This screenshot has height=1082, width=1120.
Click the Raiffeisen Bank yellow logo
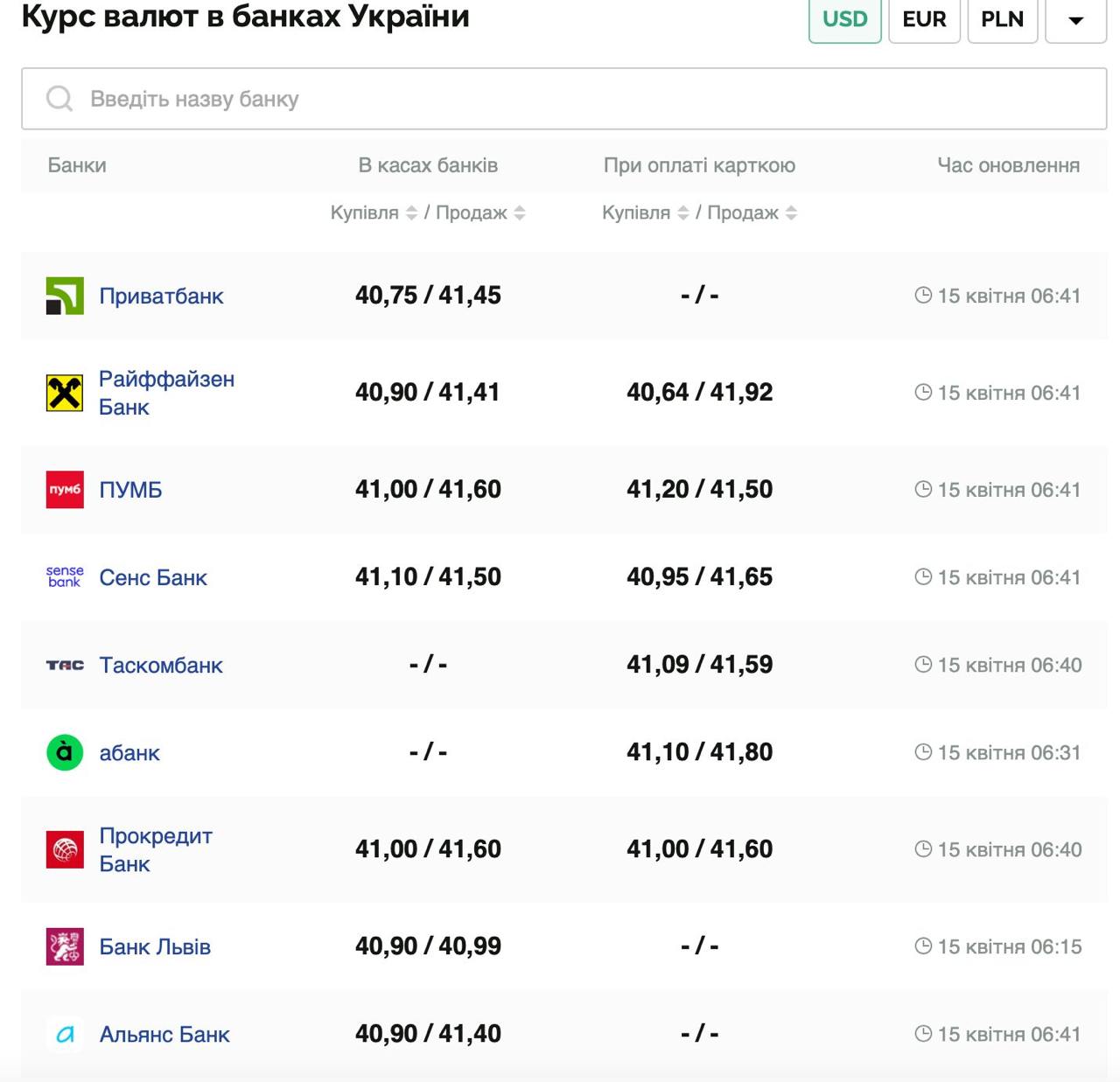tap(65, 393)
